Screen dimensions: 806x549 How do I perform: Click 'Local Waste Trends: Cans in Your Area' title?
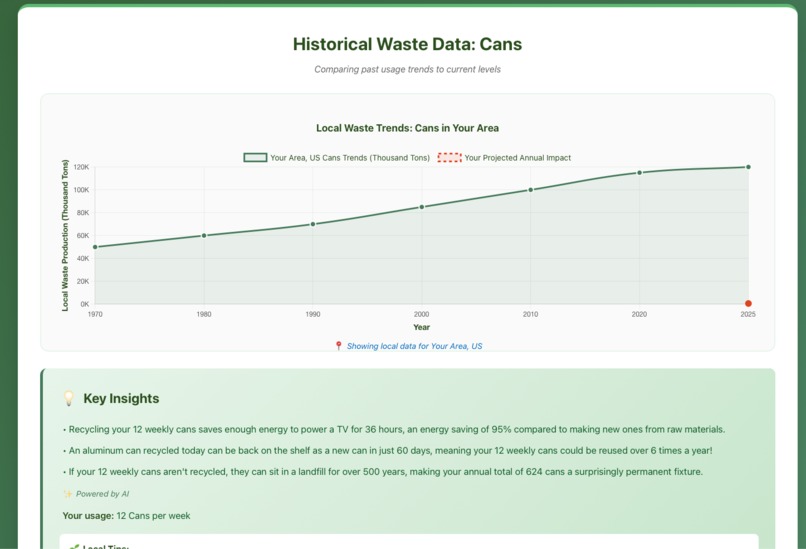click(x=408, y=128)
